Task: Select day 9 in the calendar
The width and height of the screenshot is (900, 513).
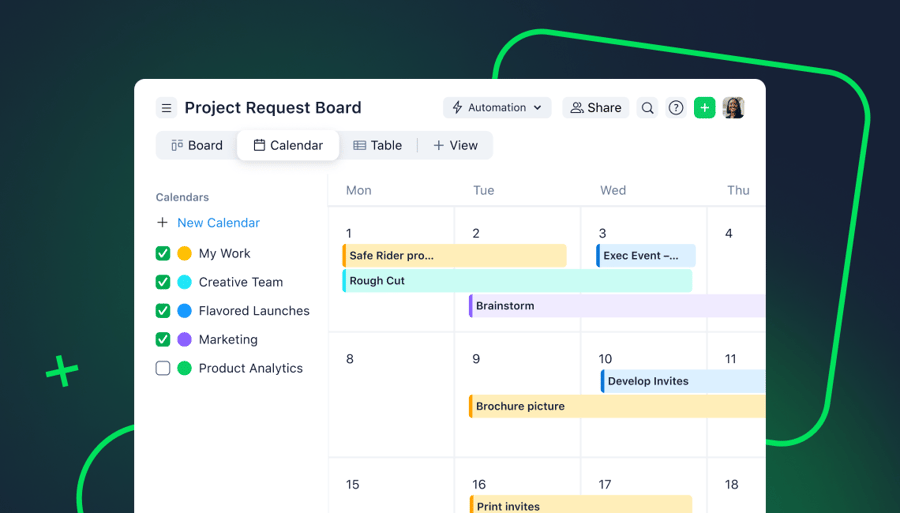Action: [x=476, y=359]
